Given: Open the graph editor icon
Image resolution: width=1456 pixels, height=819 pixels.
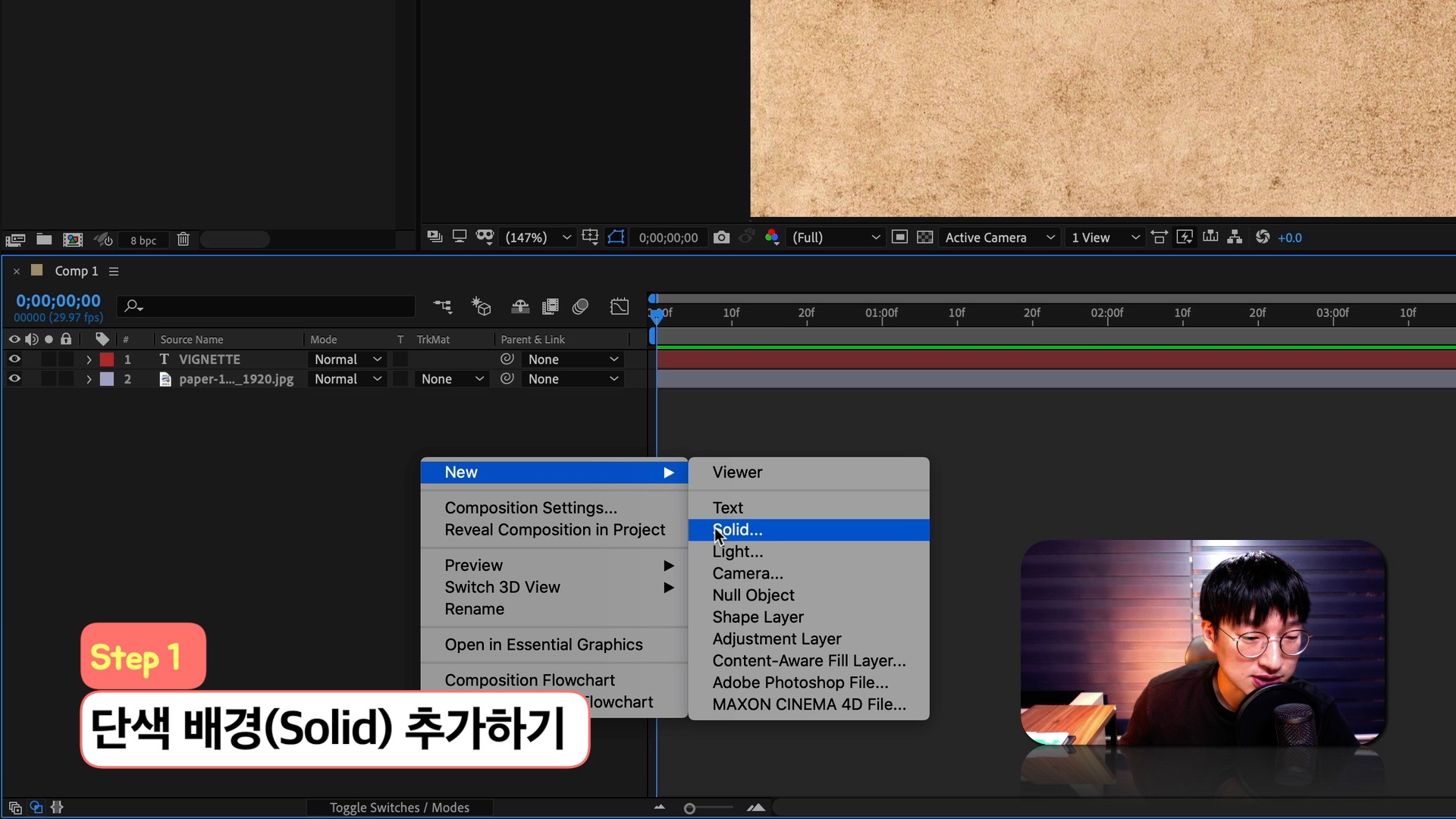Looking at the screenshot, I should pos(620,306).
